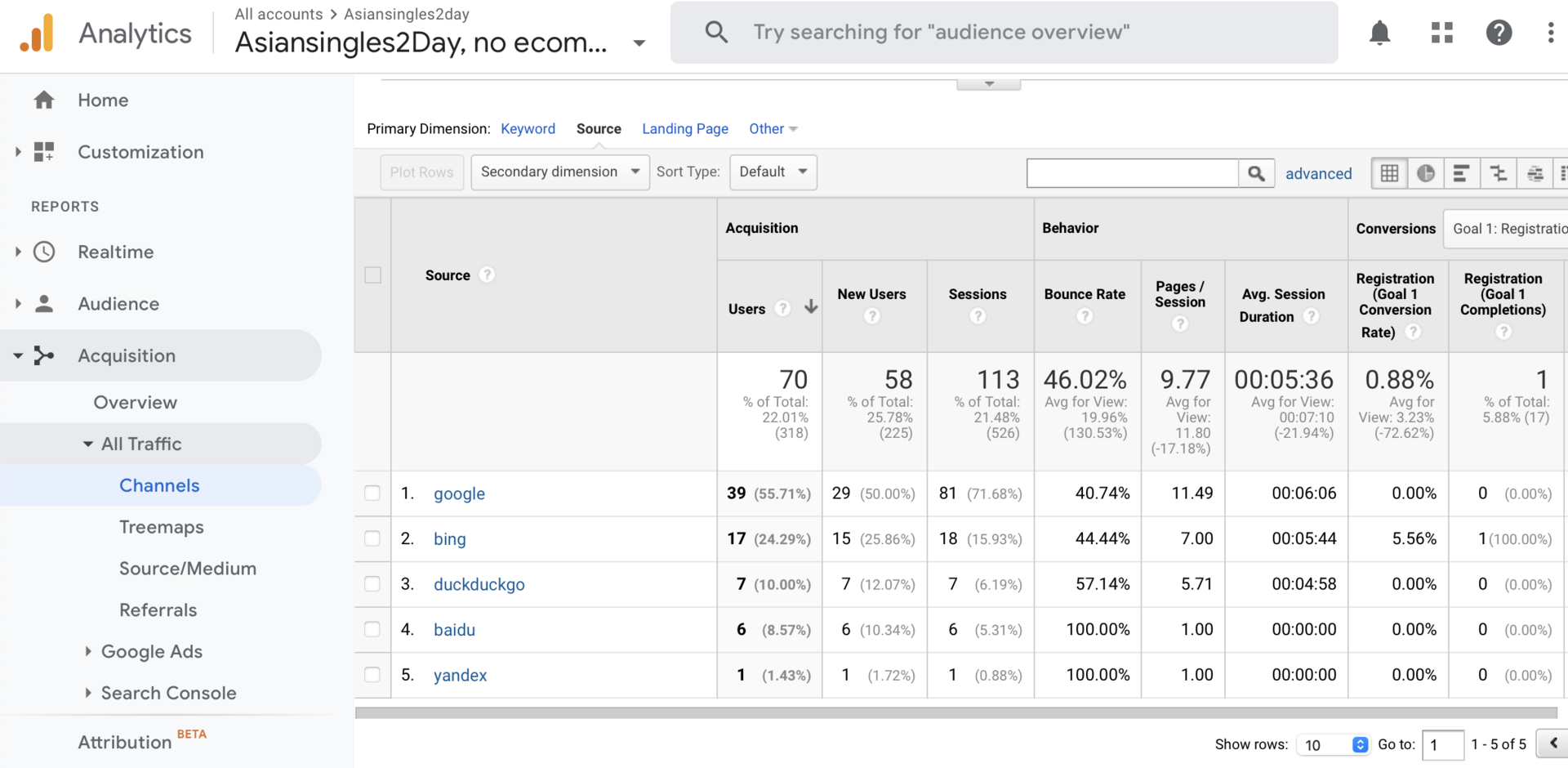This screenshot has height=768, width=1568.
Task: Open the Channels report
Action: pyautogui.click(x=159, y=485)
